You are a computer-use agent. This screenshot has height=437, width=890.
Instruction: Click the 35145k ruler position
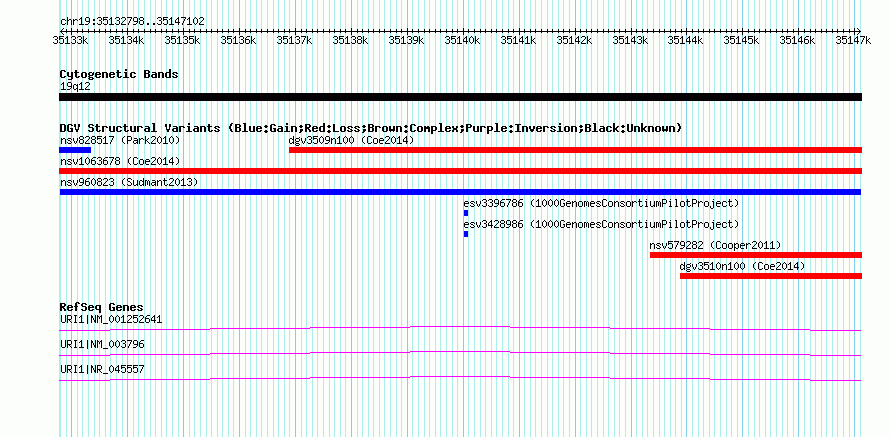[x=741, y=40]
